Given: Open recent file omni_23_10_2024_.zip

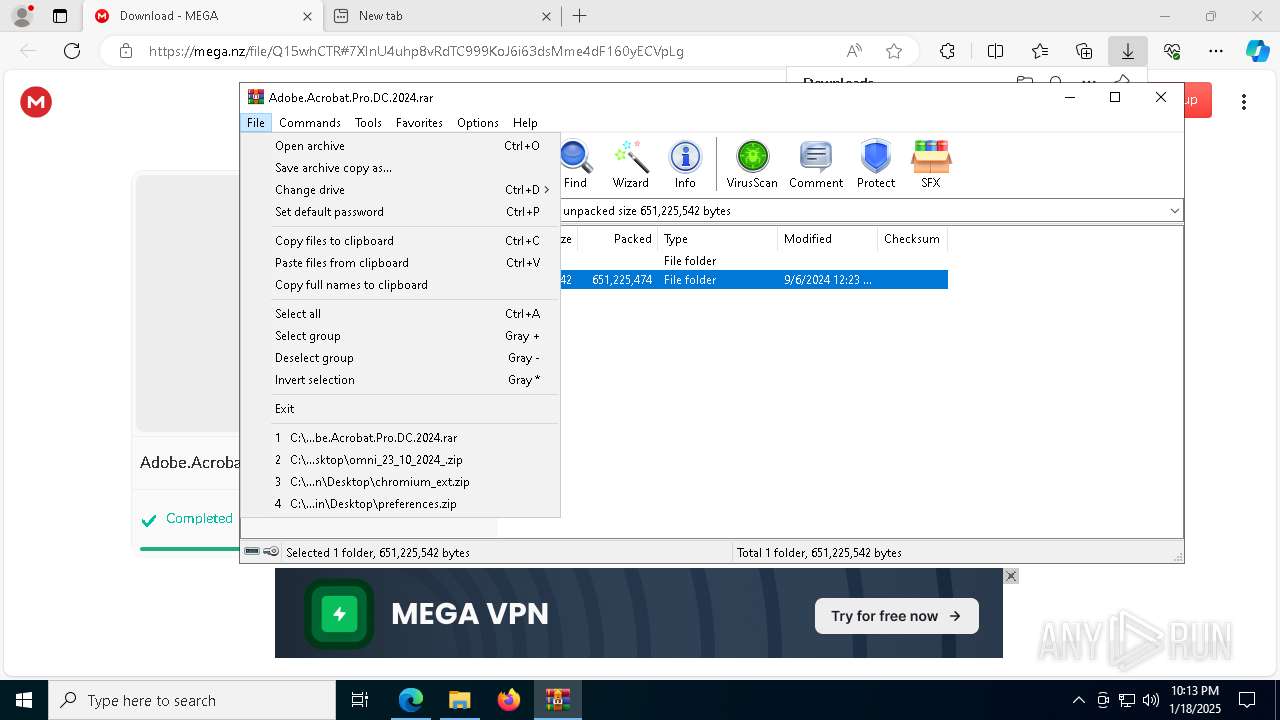Looking at the screenshot, I should [400, 460].
